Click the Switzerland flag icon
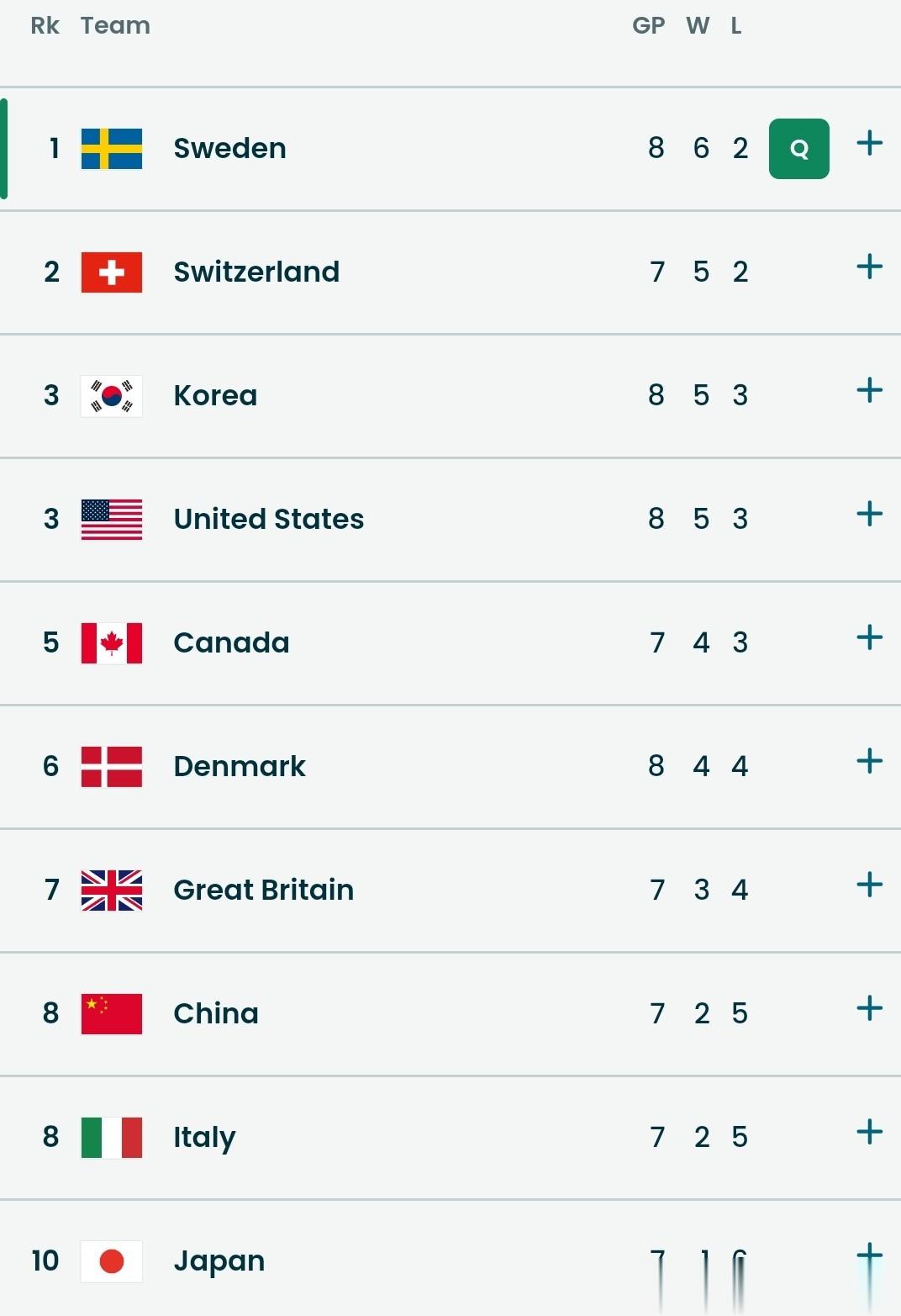The height and width of the screenshot is (1316, 901). pos(112,272)
